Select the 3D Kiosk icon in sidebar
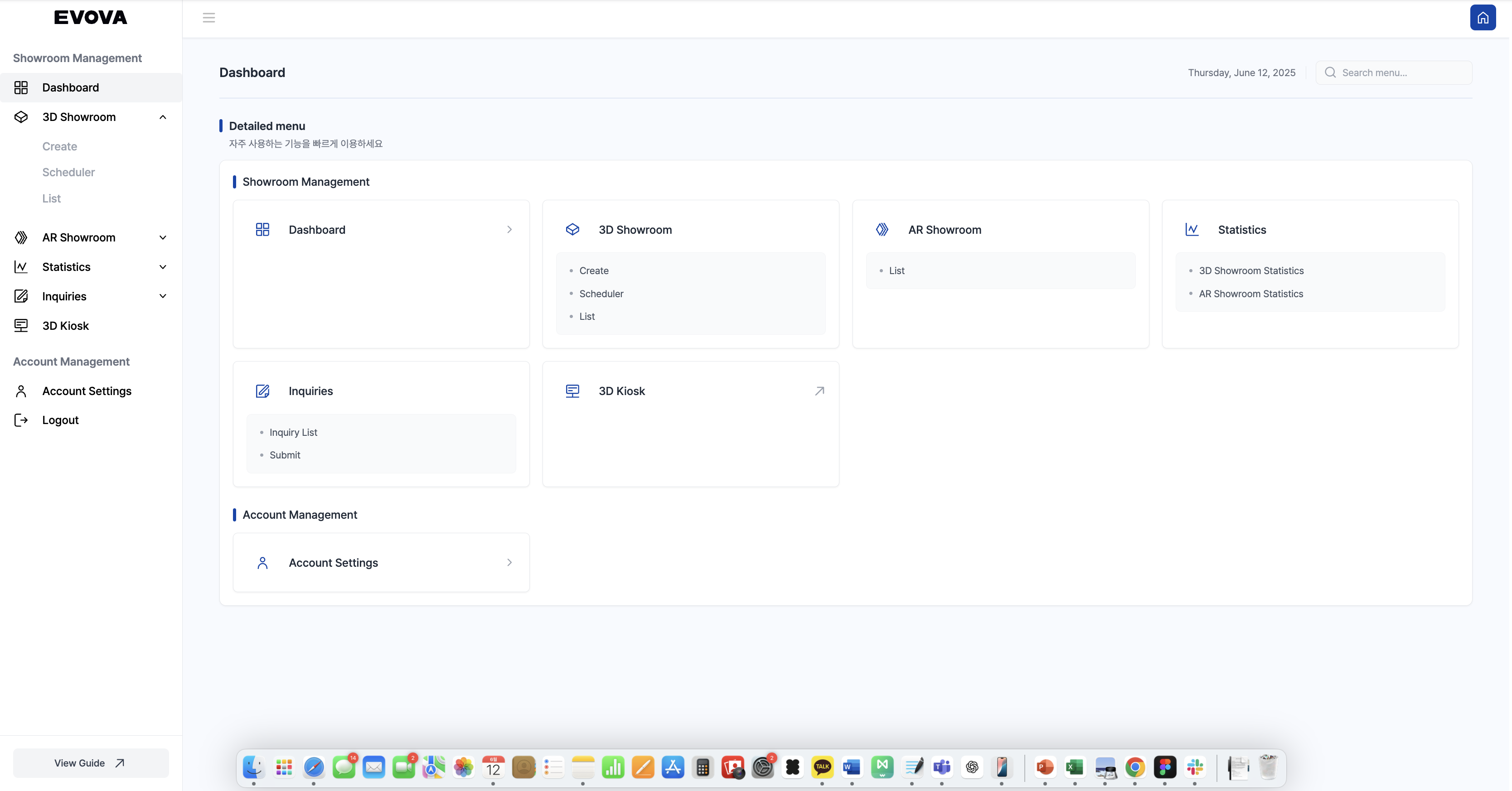Screen dimensions: 1512x791 tap(22, 326)
